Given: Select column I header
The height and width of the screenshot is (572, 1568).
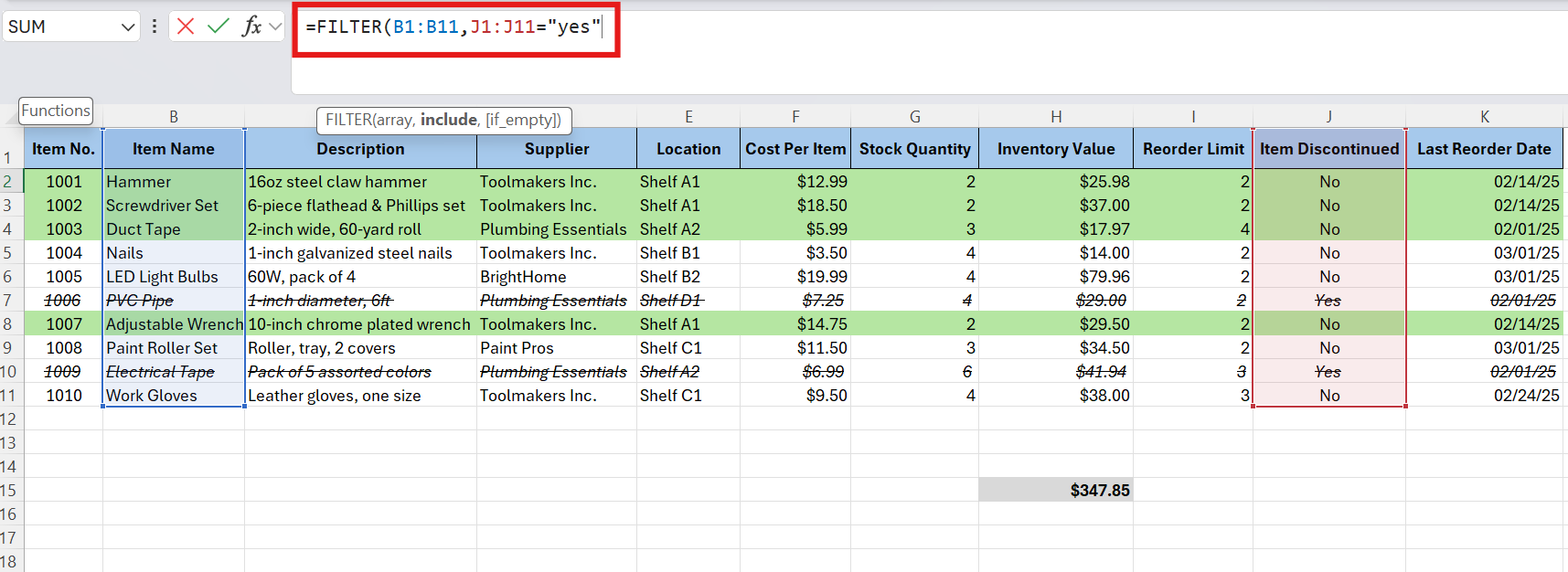Looking at the screenshot, I should click(1193, 117).
